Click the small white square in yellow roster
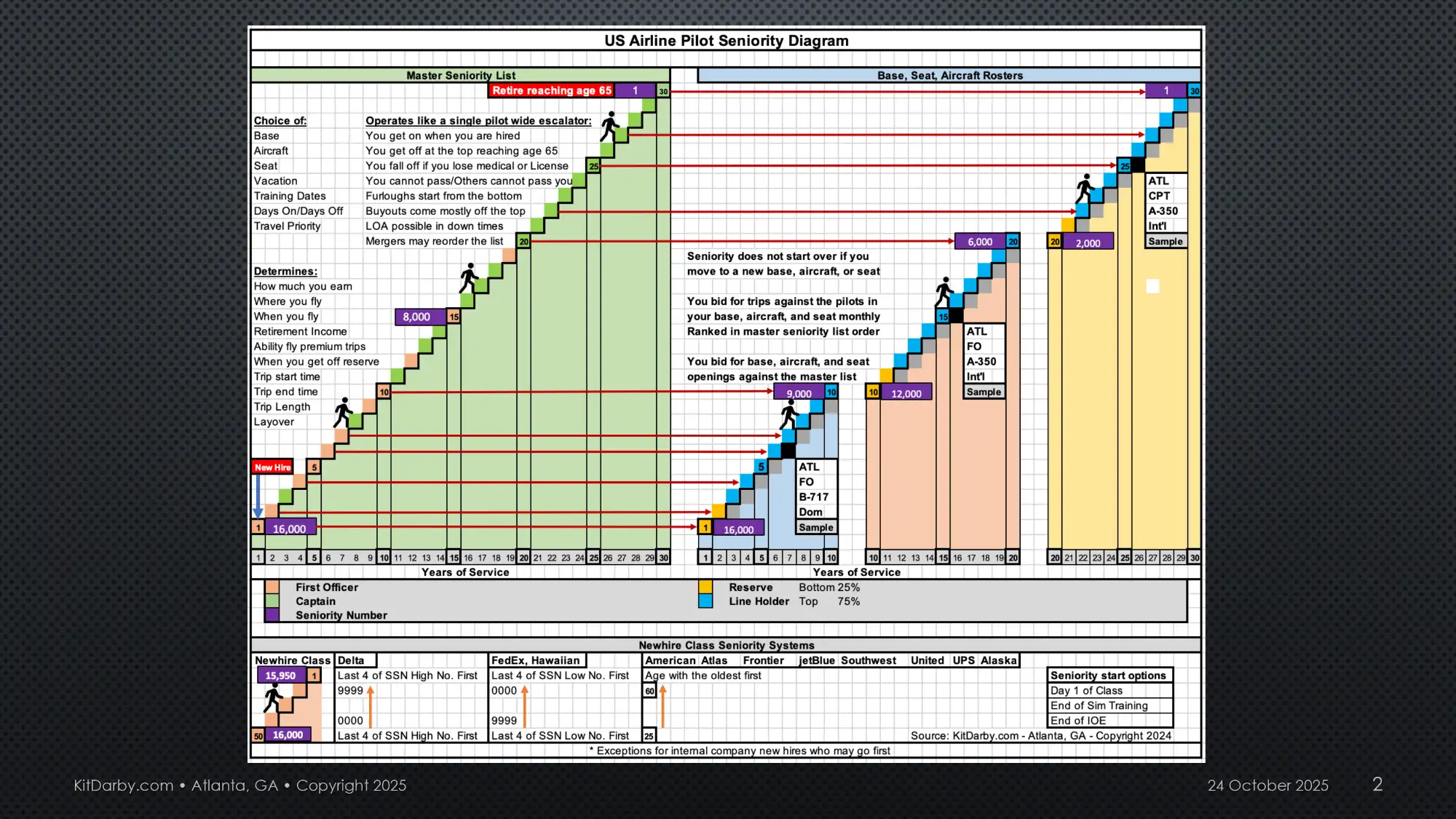This screenshot has width=1456, height=819. [x=1152, y=286]
